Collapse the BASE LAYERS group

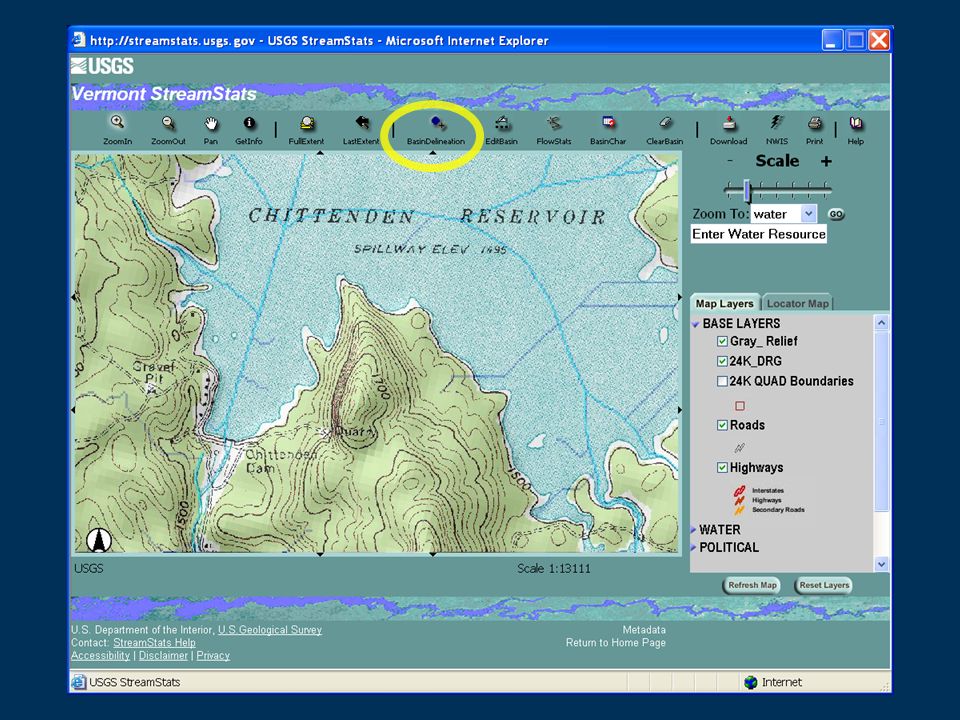point(696,324)
